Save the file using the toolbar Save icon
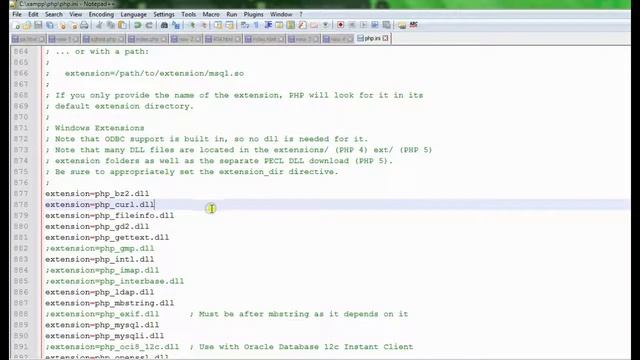 (38, 25)
